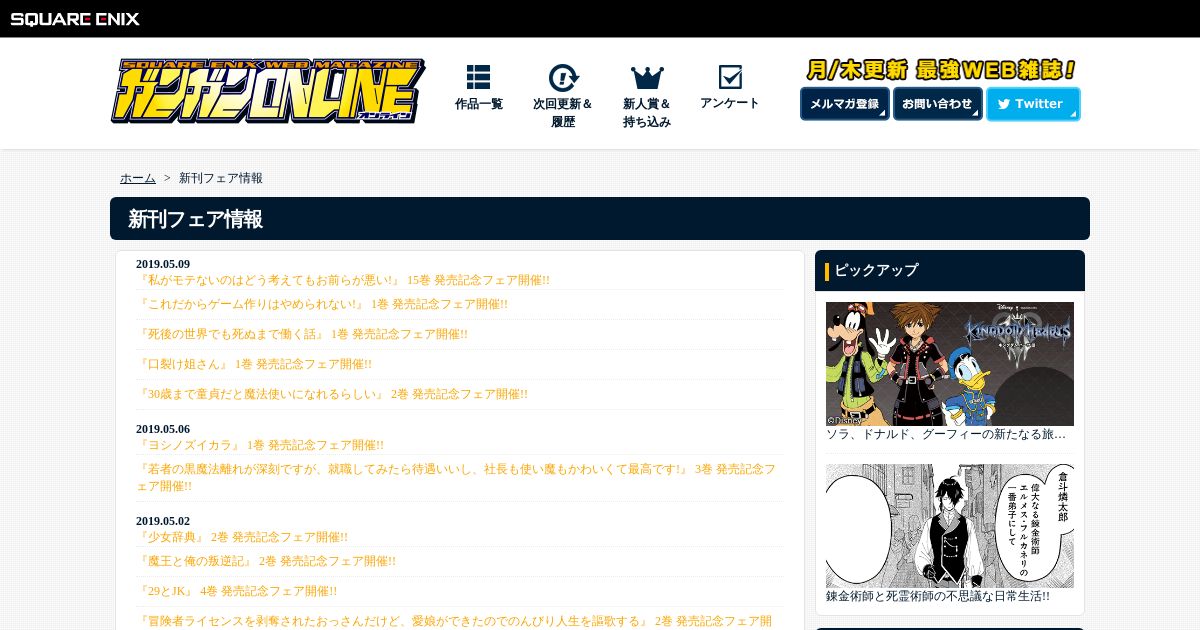The height and width of the screenshot is (630, 1200).
Task: Open ソラ、ドナルド、グーフィーの新たなる旅 caption
Action: (x=946, y=434)
